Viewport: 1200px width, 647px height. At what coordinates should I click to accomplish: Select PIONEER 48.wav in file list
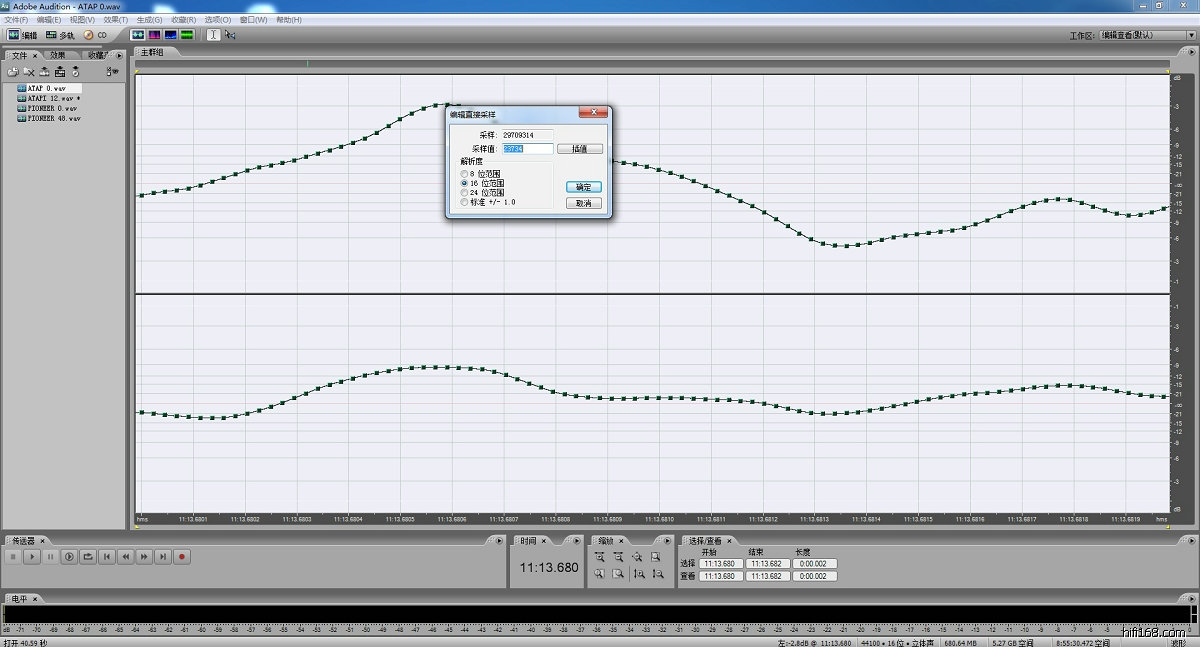tap(54, 118)
